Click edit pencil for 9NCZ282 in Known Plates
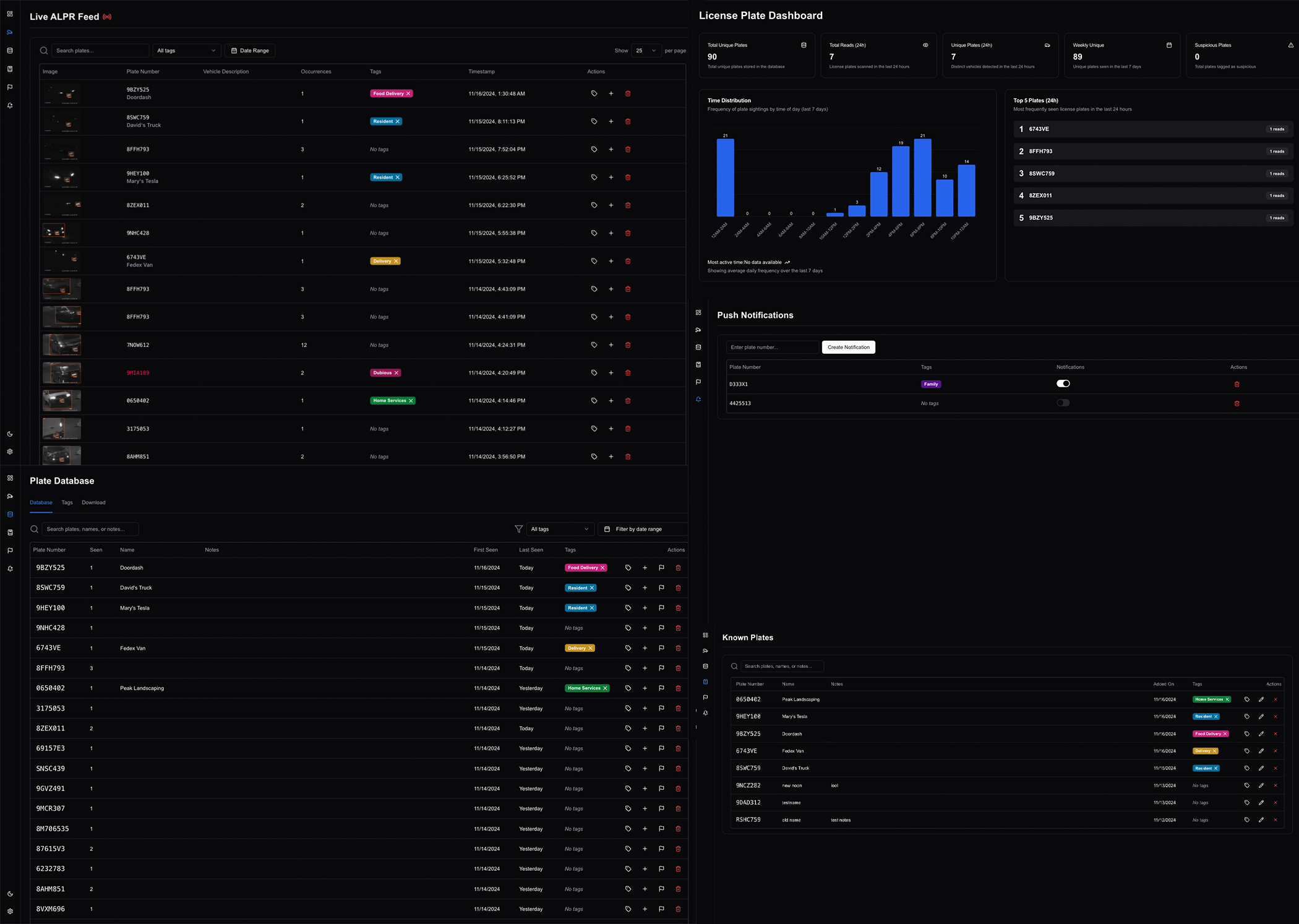The width and height of the screenshot is (1299, 924). 1261,785
